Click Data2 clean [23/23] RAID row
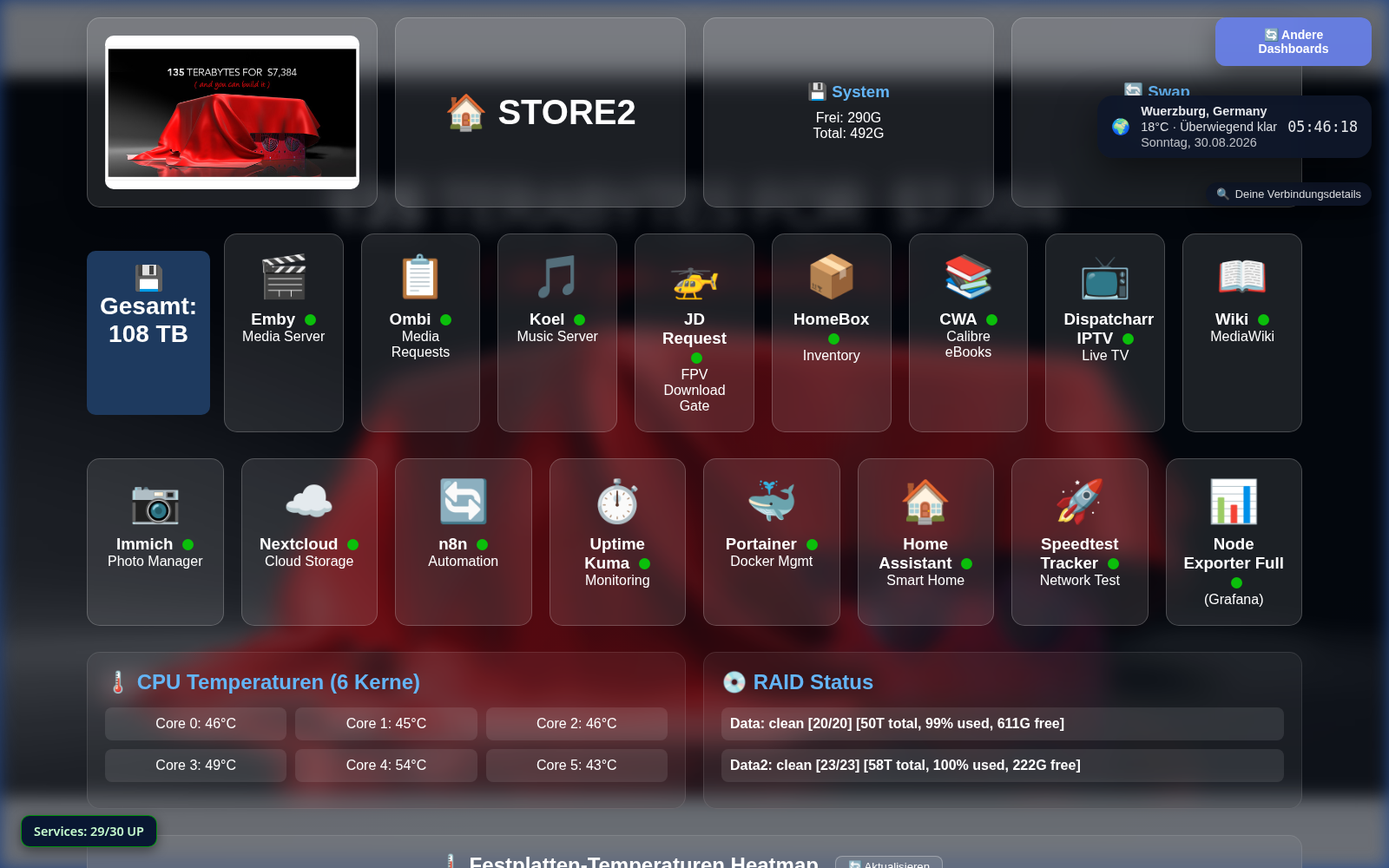Image resolution: width=1389 pixels, height=868 pixels. click(1003, 765)
